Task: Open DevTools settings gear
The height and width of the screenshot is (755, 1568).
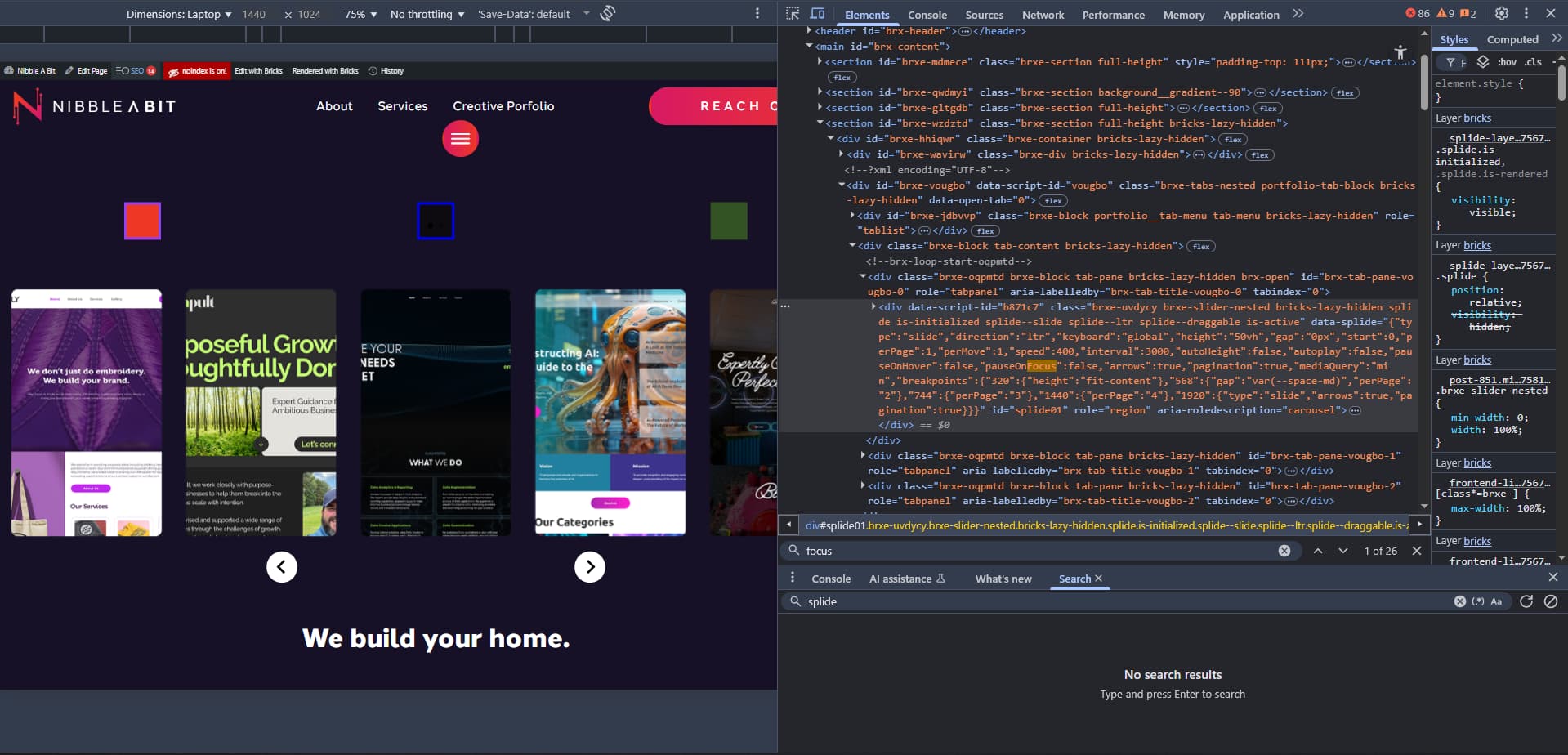Action: [1501, 14]
